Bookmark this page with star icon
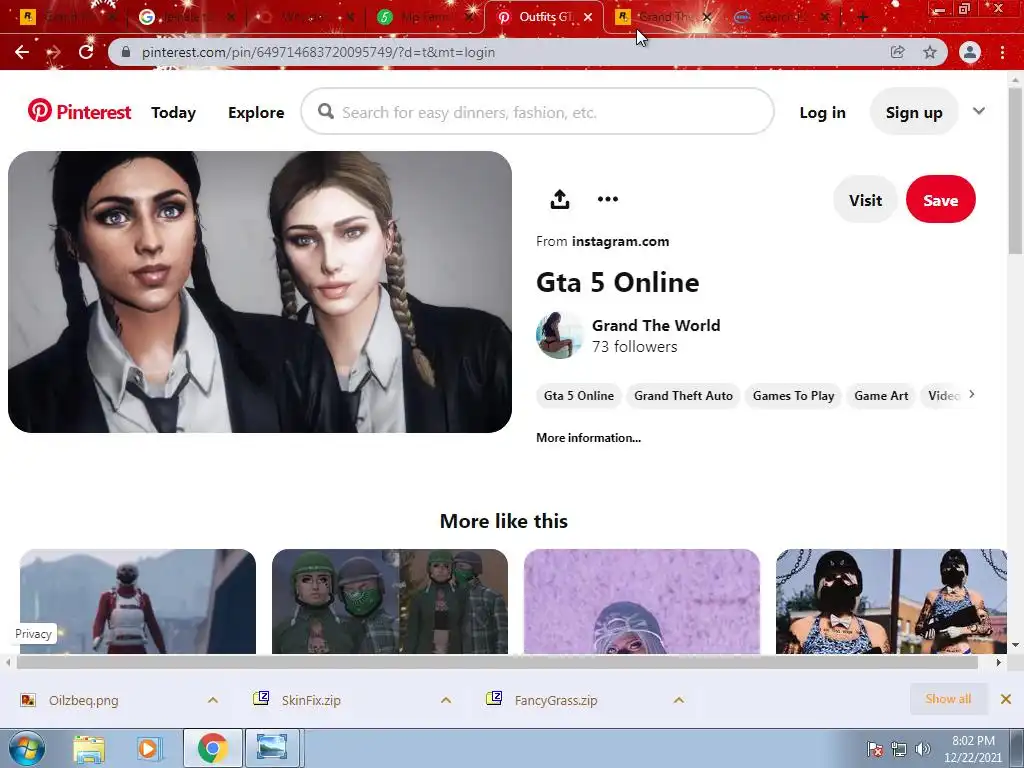This screenshot has width=1024, height=768. 930,52
